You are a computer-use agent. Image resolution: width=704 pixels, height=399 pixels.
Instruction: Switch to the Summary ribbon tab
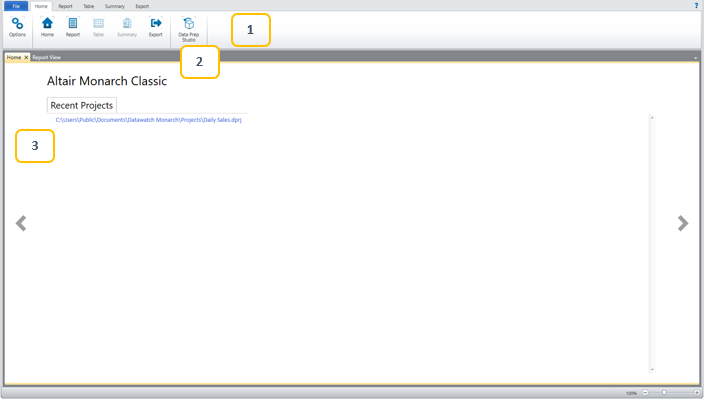point(114,6)
